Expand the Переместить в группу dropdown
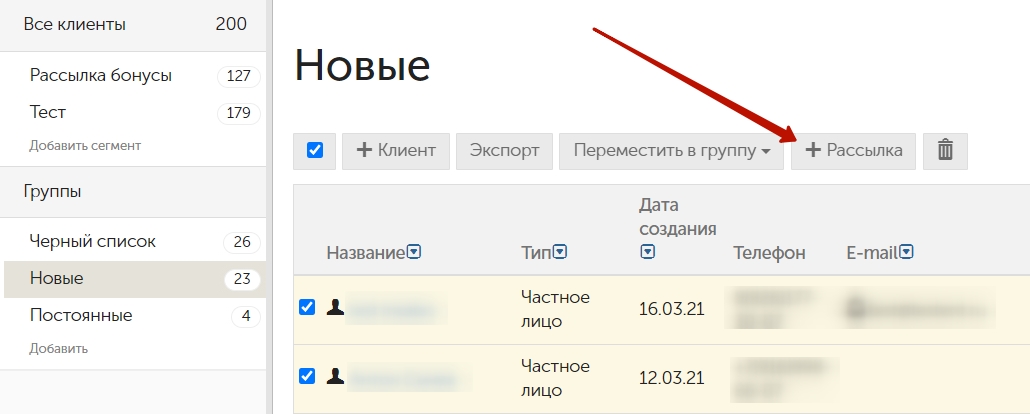 (671, 151)
